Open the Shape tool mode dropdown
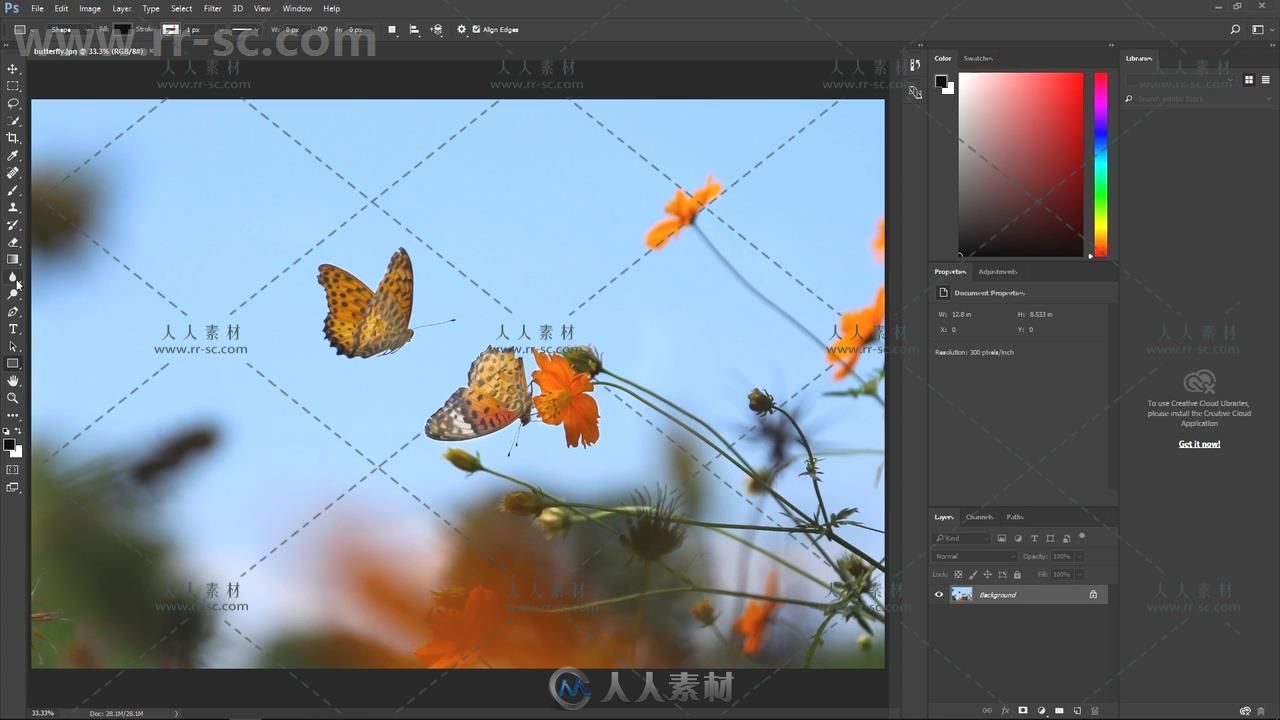1280x720 pixels. [69, 29]
